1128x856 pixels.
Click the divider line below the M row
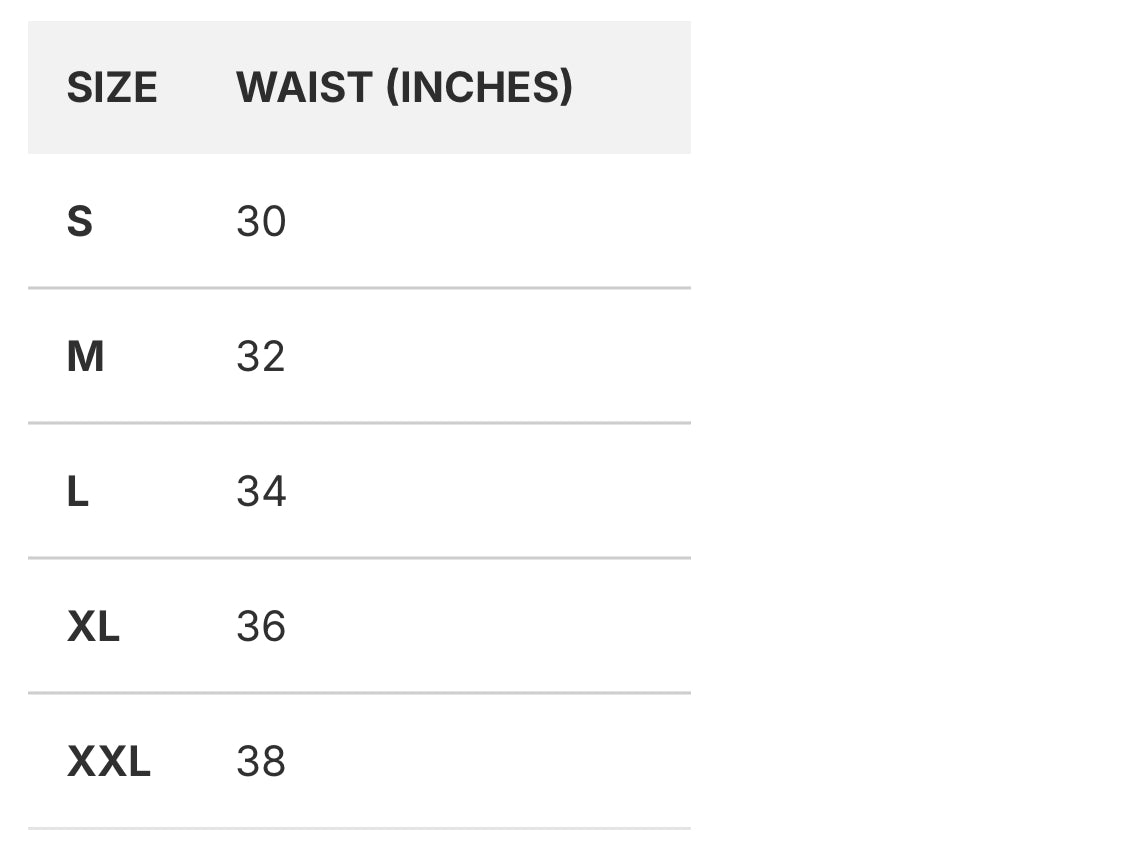pyautogui.click(x=359, y=423)
